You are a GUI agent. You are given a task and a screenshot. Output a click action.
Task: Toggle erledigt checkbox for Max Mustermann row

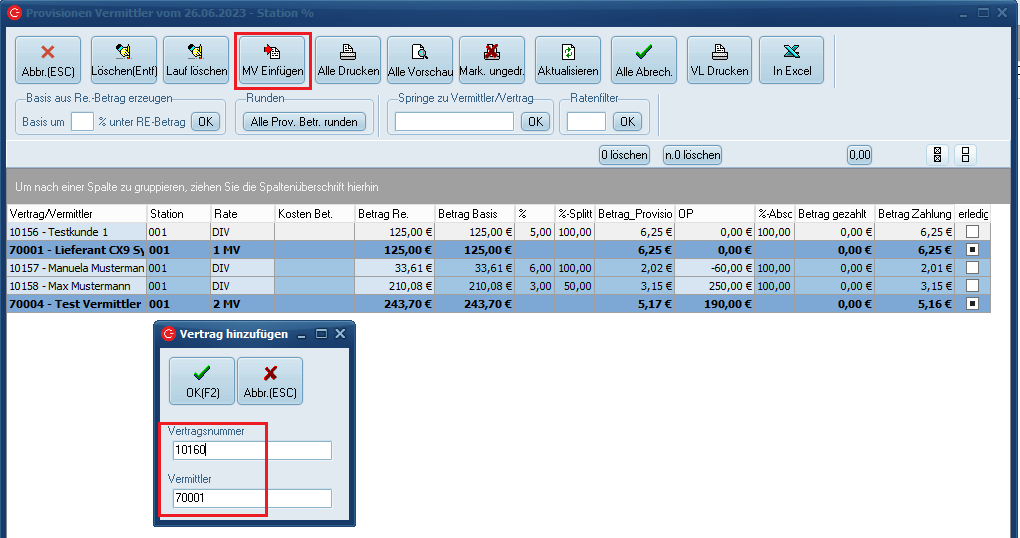[972, 286]
